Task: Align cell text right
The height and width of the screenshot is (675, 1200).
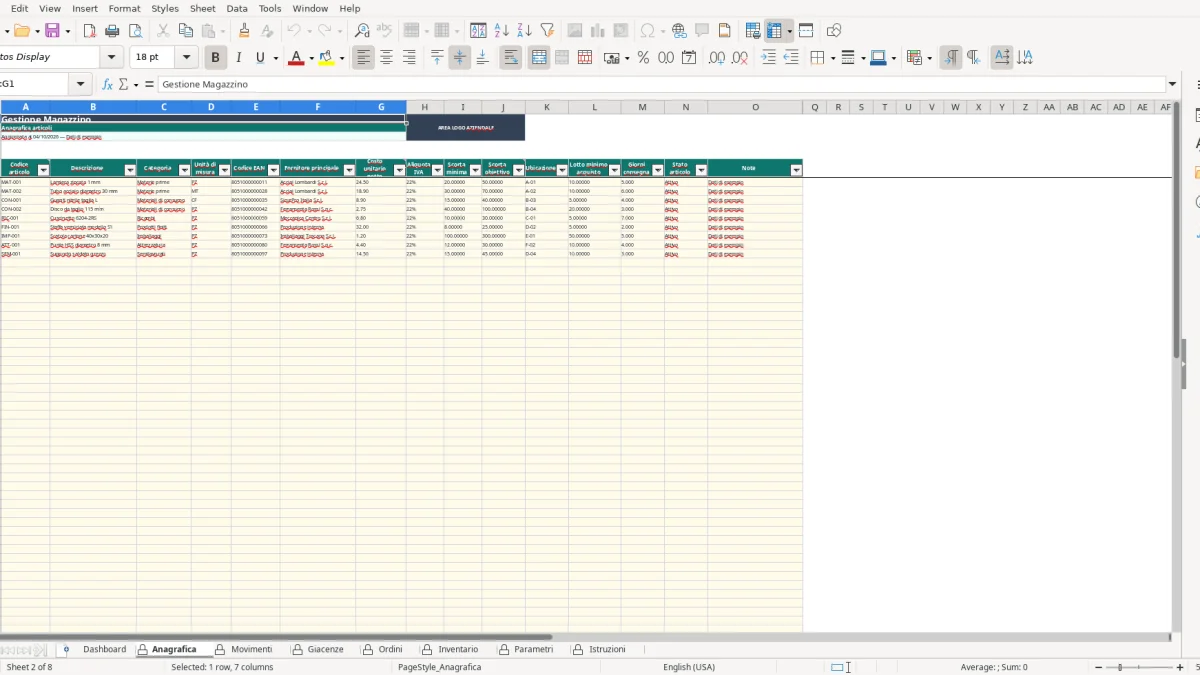Action: point(409,58)
